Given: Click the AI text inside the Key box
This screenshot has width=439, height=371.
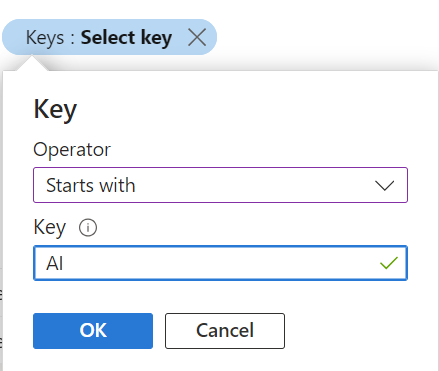Looking at the screenshot, I should tap(55, 263).
